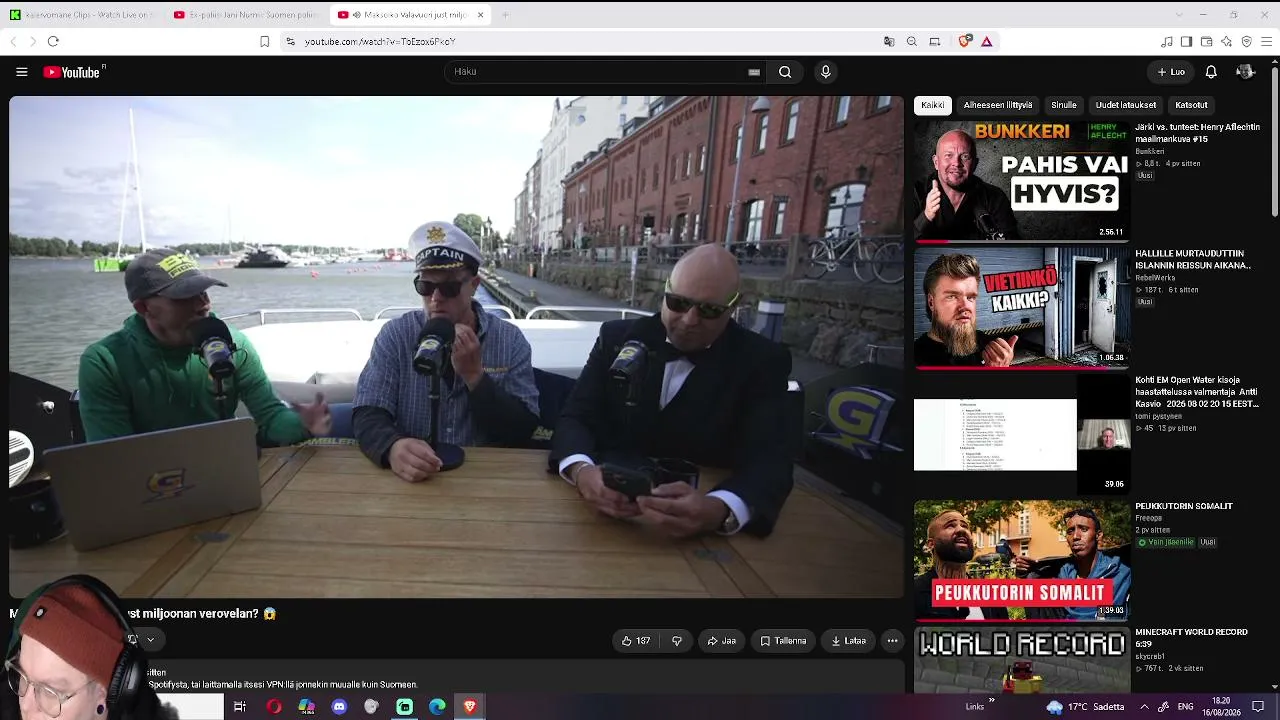Open the Freeopa channel link
The image size is (1280, 720).
click(1149, 518)
